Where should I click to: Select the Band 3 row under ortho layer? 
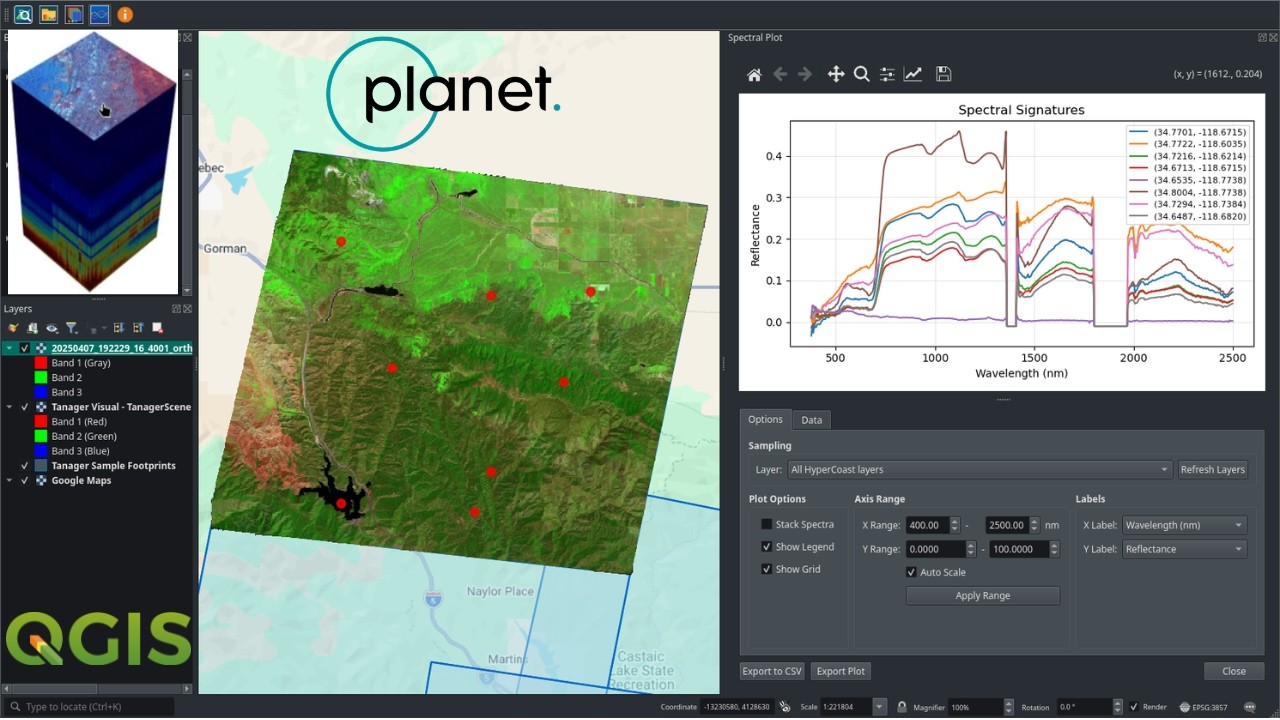click(x=67, y=392)
